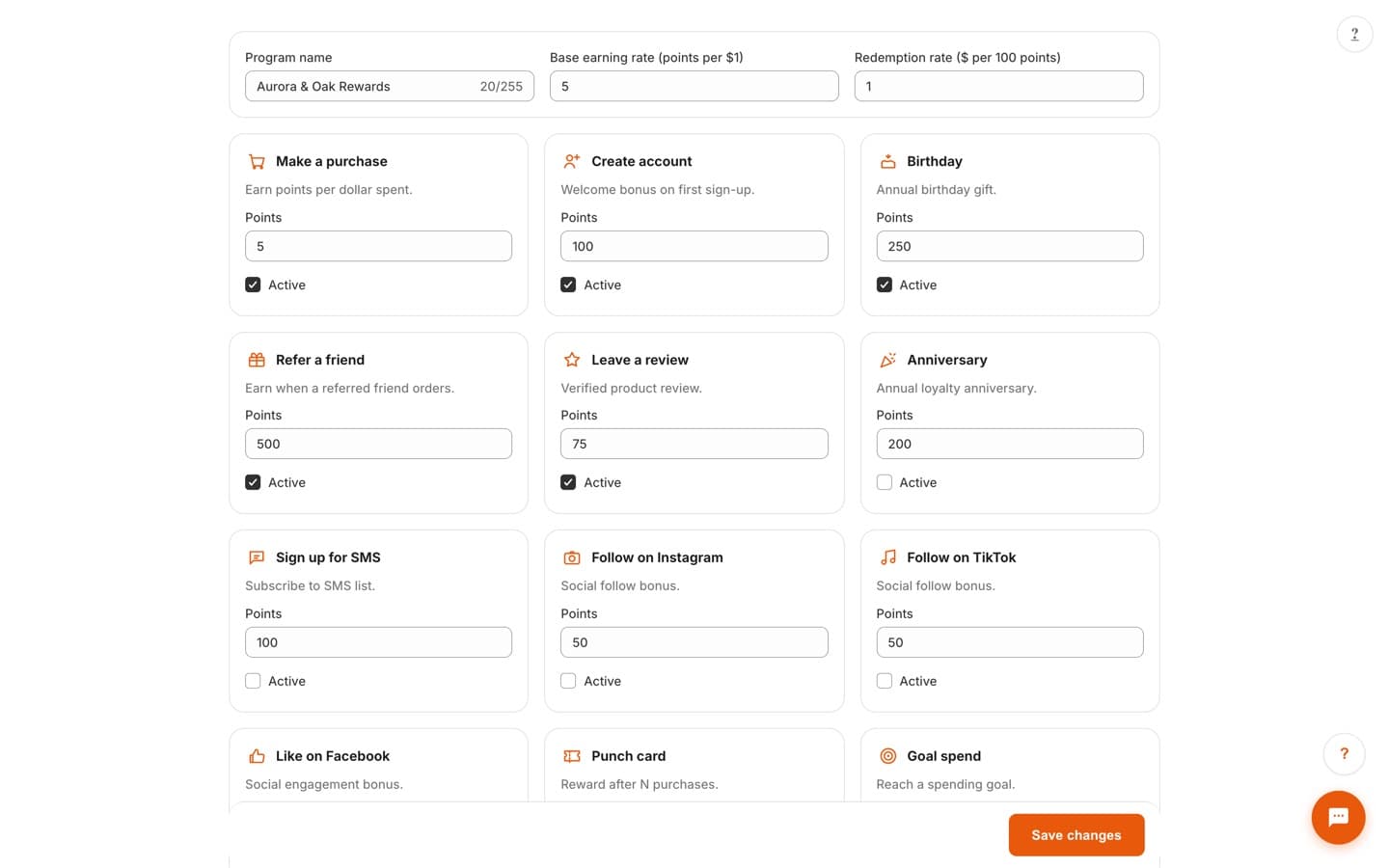This screenshot has width=1389, height=868.
Task: Click the thumbs-up icon beside Like on Facebook
Action: [257, 756]
